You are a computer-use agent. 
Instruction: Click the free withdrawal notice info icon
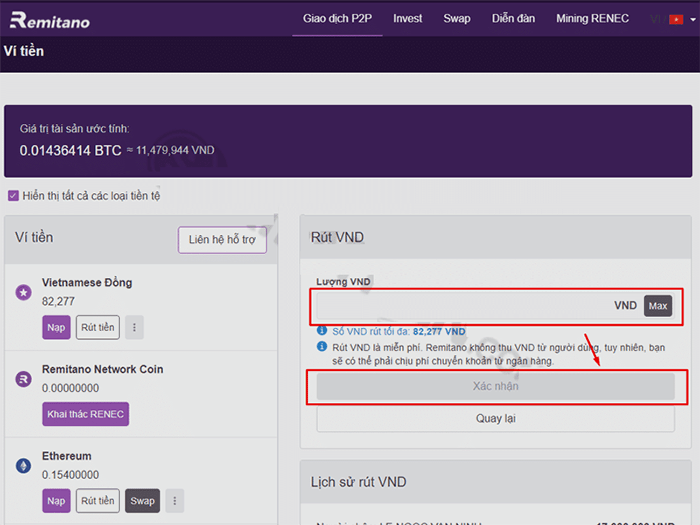[321, 346]
